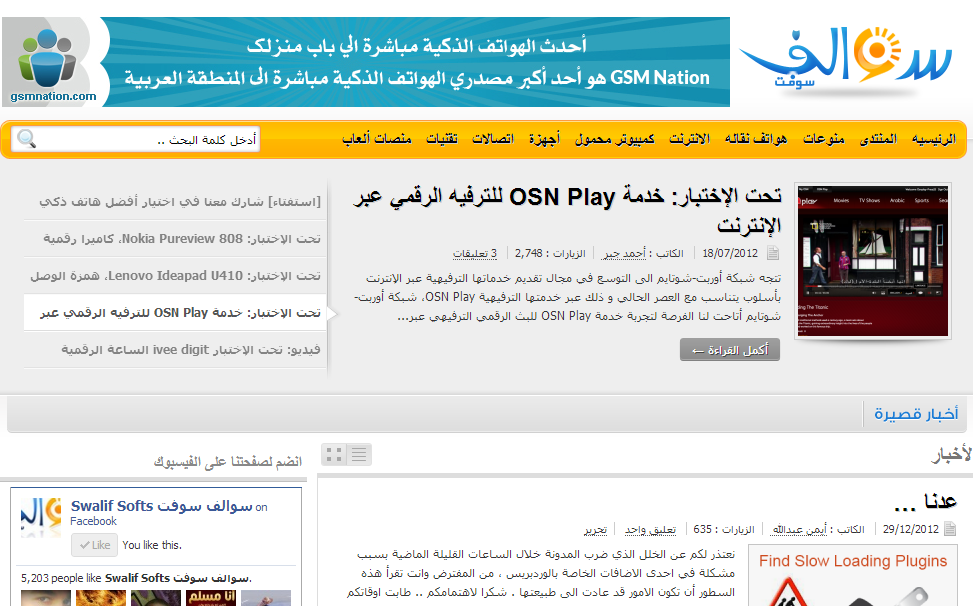Click author link أحمد جبر

pyautogui.click(x=625, y=254)
